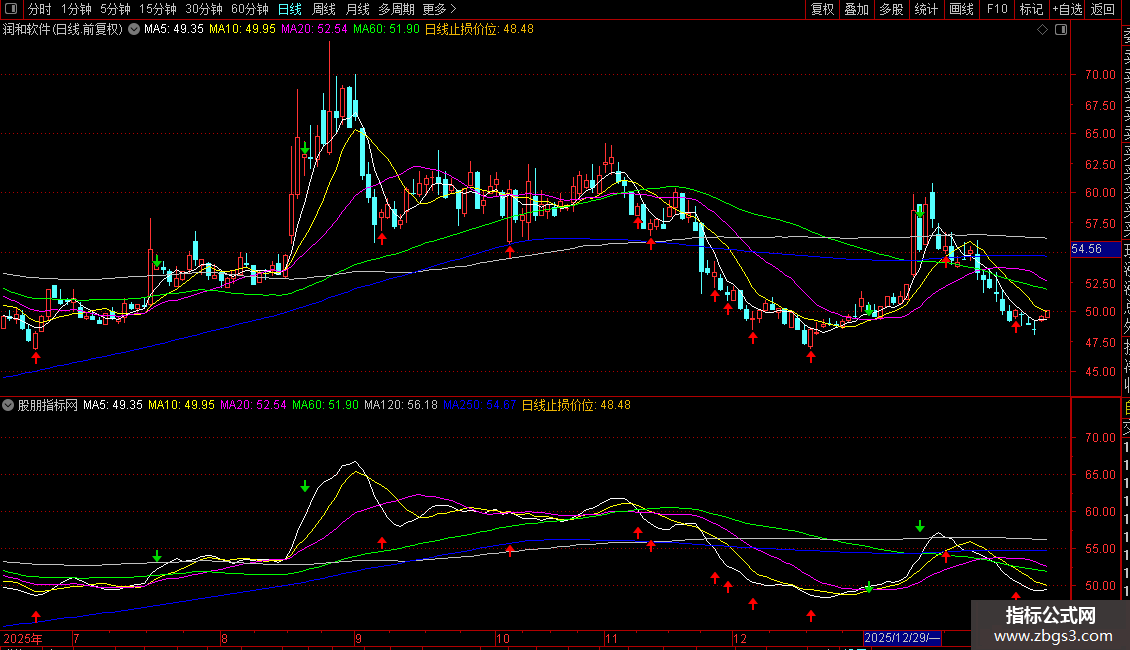
Task: Toggle the left sidebar panel icon
Action: tap(10, 9)
